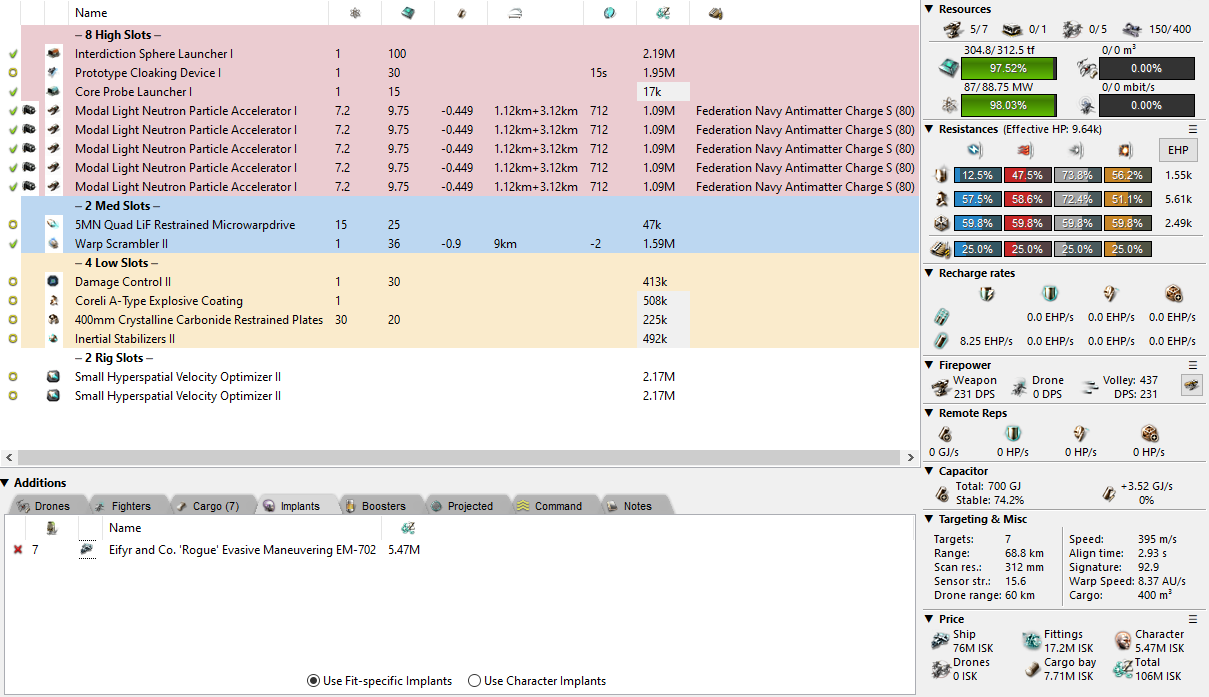Click the Interdiction Sphere Launcher I icon
This screenshot has width=1209, height=697.
(54, 54)
